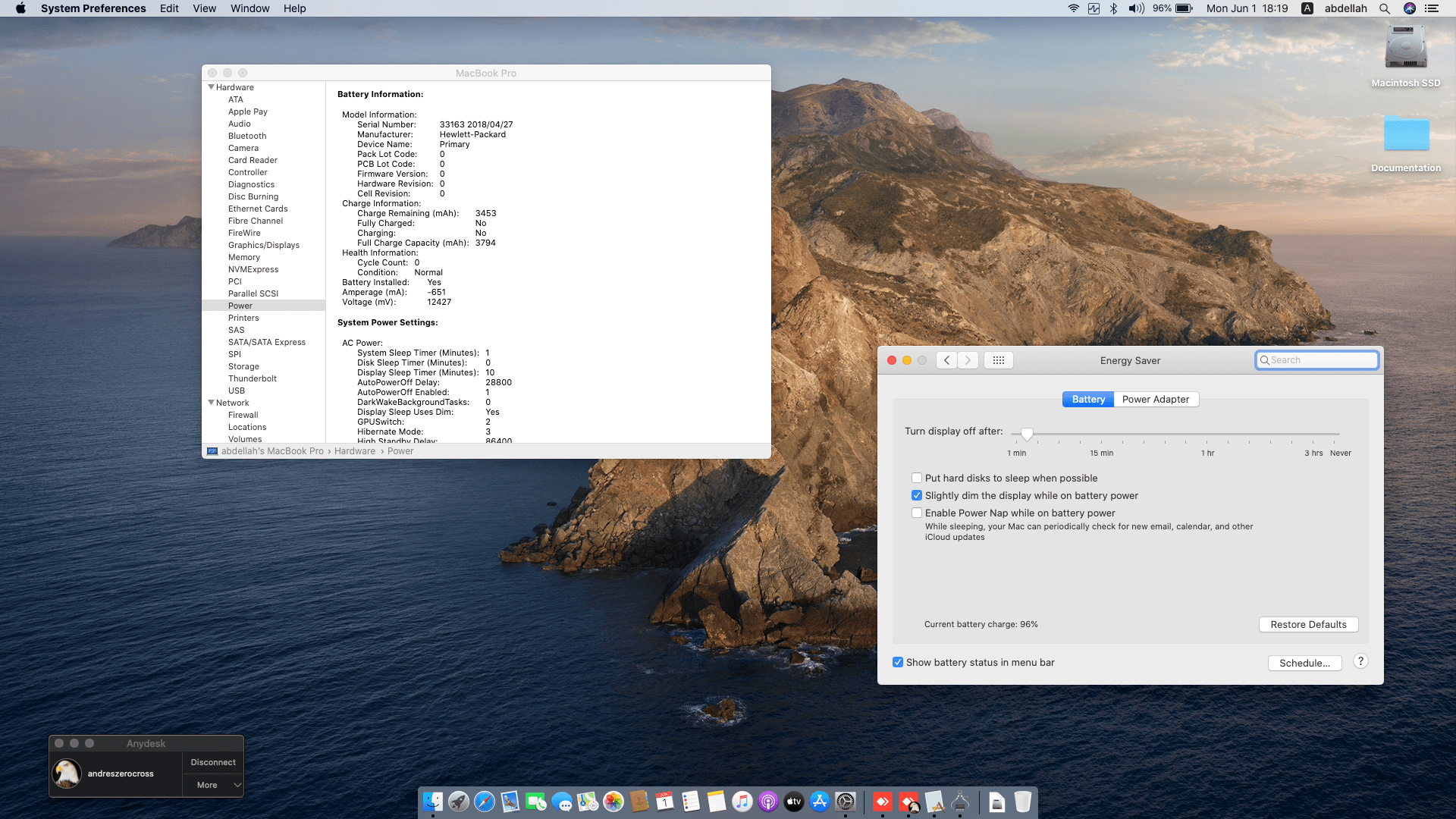The height and width of the screenshot is (819, 1456).
Task: Click the Spotlight search icon in menu bar
Action: (x=1385, y=8)
